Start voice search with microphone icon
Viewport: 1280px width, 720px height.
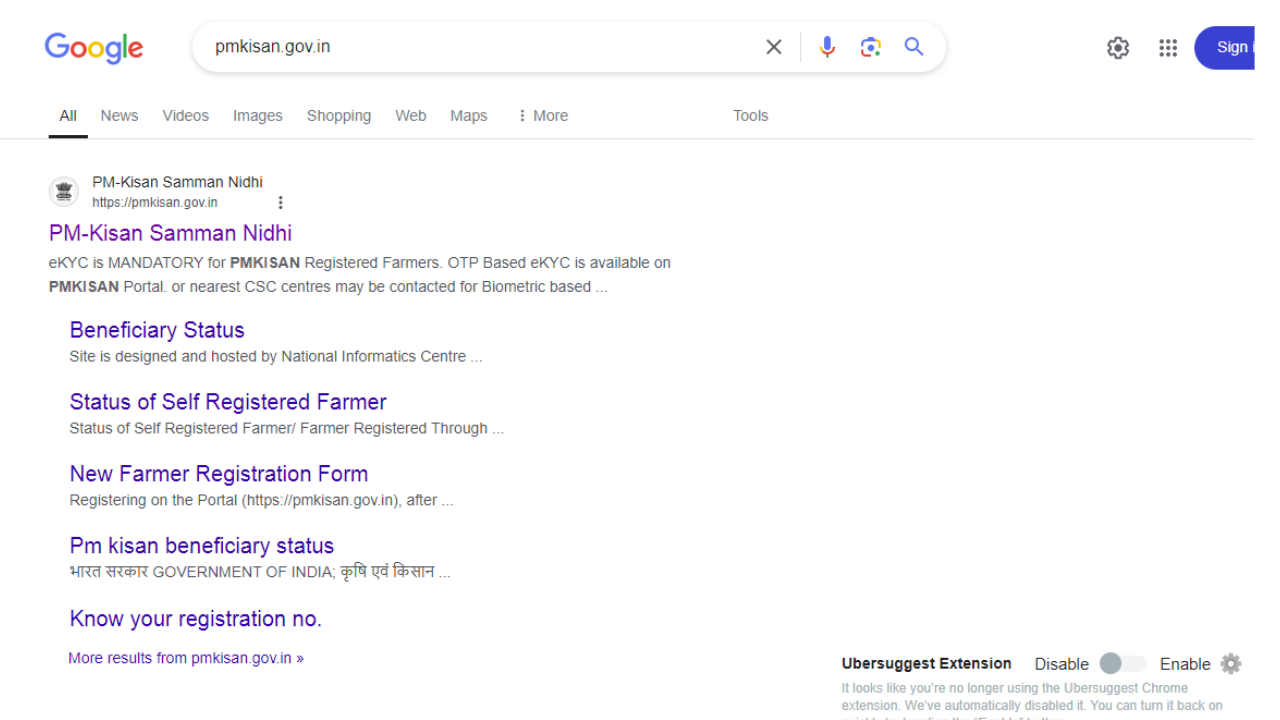tap(827, 47)
